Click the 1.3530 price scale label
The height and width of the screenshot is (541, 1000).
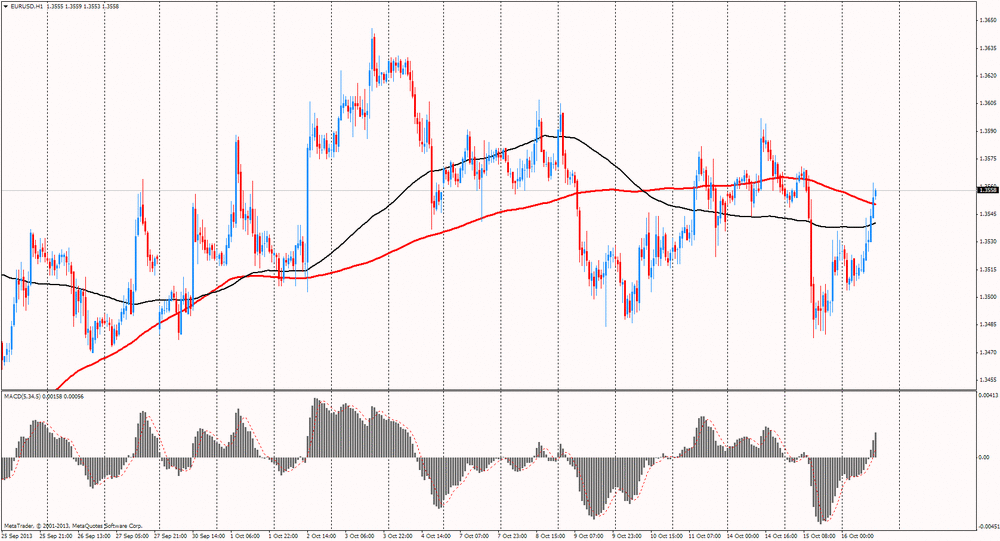[988, 241]
